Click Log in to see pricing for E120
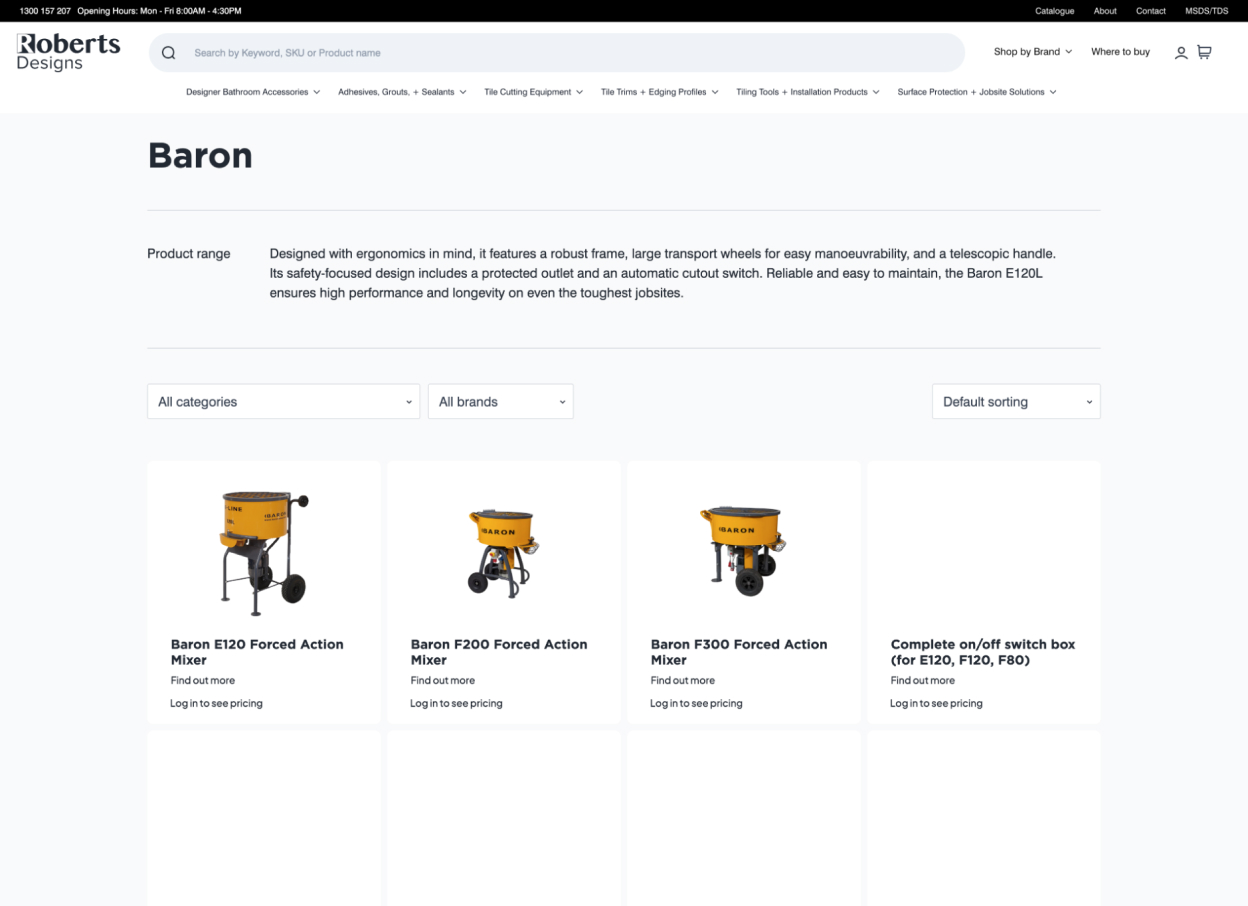 click(216, 703)
